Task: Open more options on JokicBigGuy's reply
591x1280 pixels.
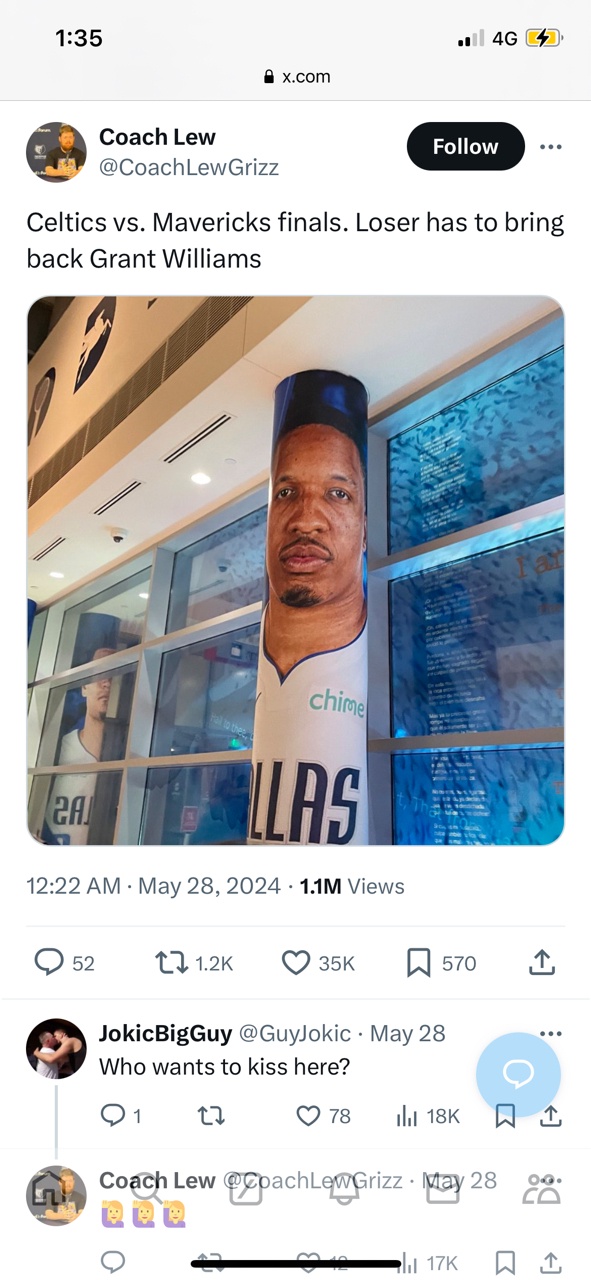Action: click(x=550, y=1033)
